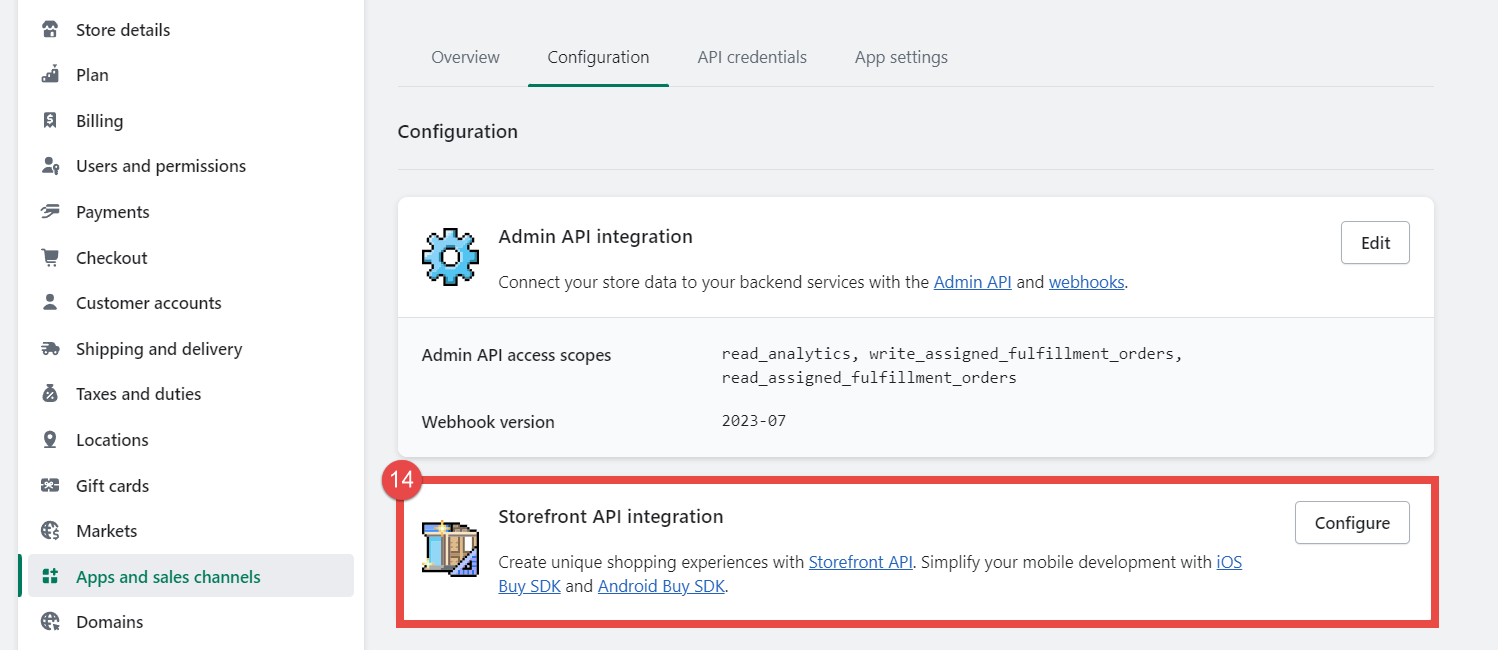Click the 2023-07 webhook version value

(x=754, y=421)
